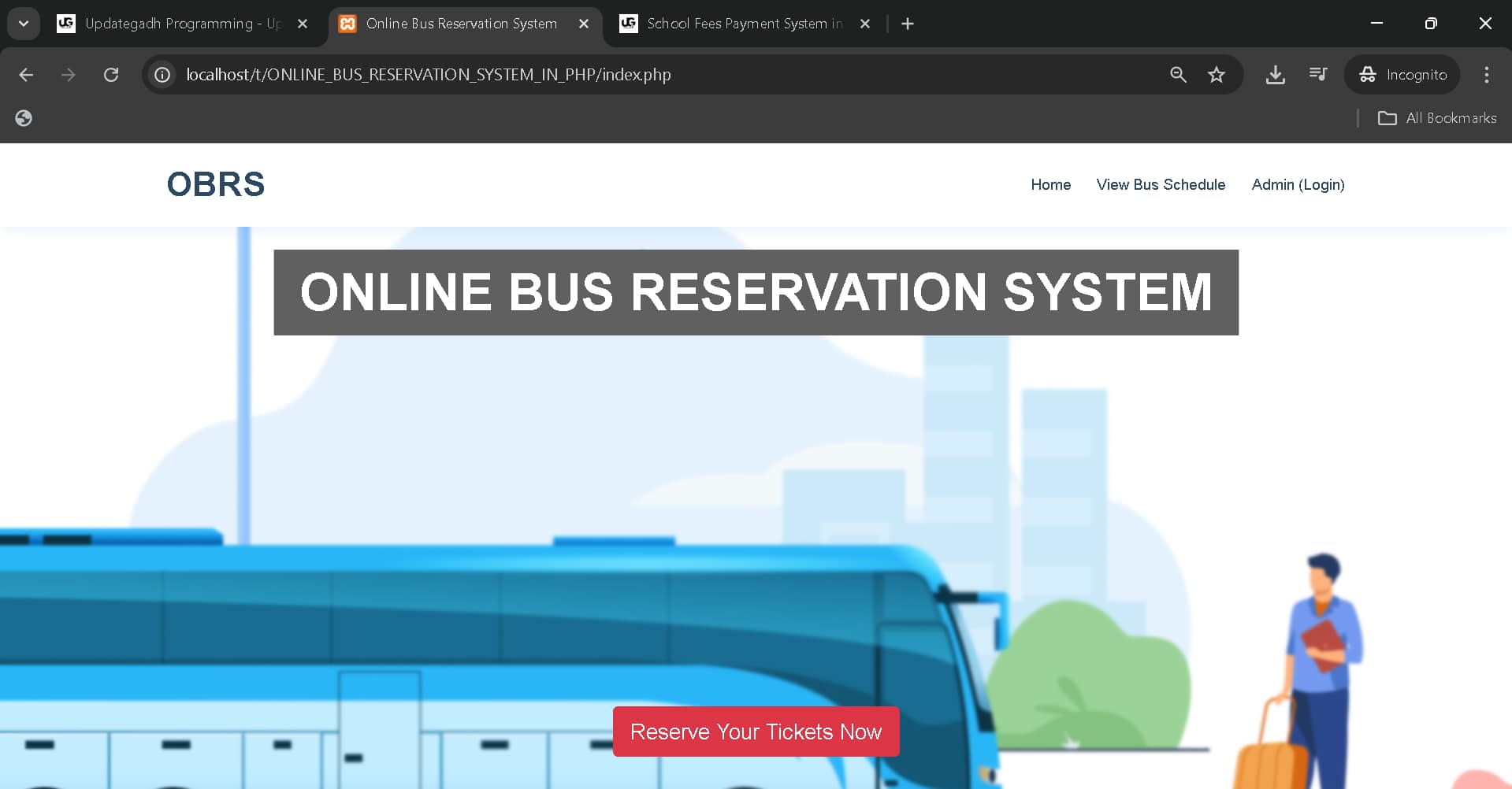Viewport: 1512px width, 789px height.
Task: Click the Incognito profile icon
Action: click(1369, 74)
